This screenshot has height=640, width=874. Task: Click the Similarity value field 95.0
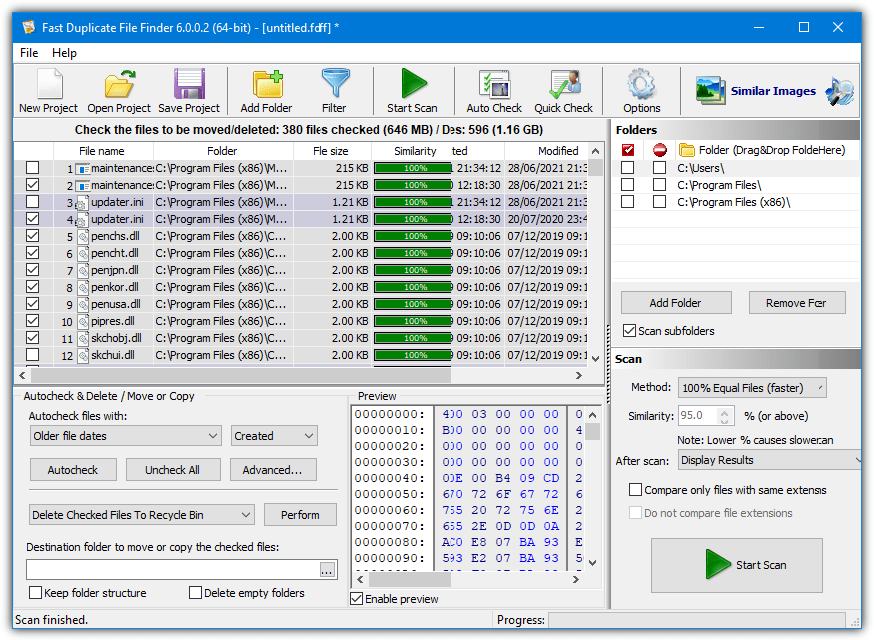[698, 416]
